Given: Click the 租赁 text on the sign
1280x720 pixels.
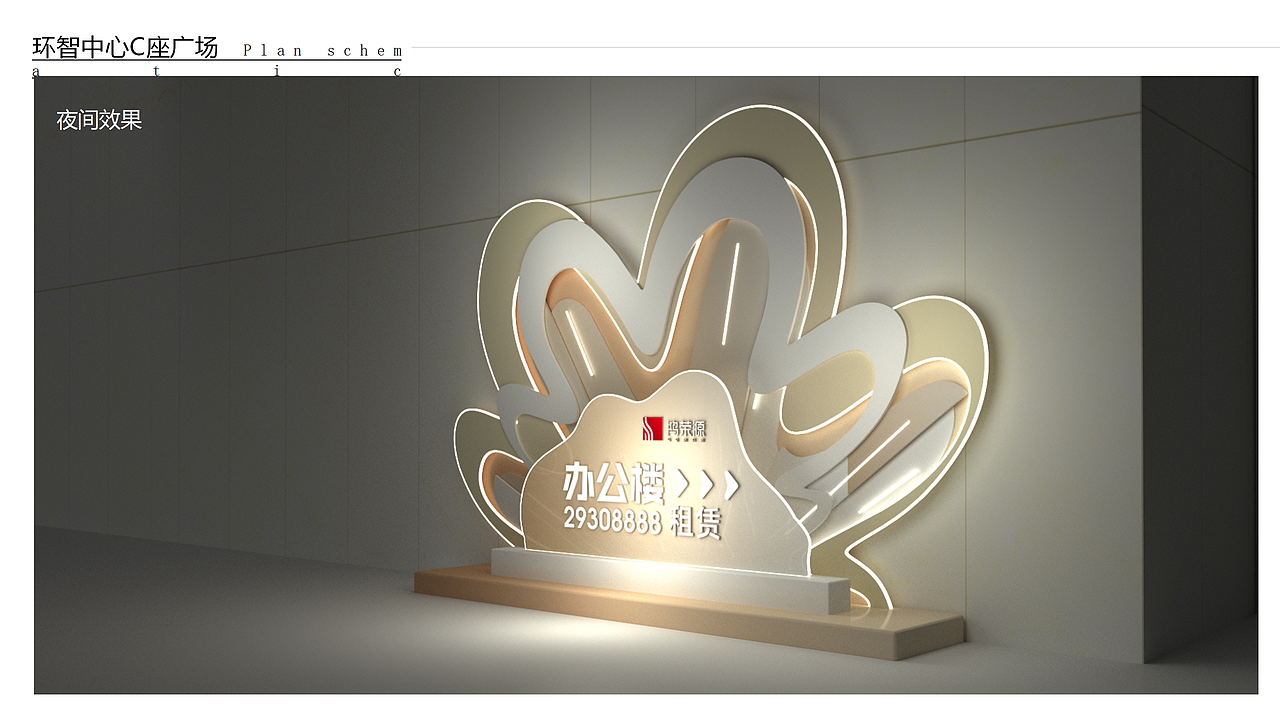Looking at the screenshot, I should (x=696, y=522).
